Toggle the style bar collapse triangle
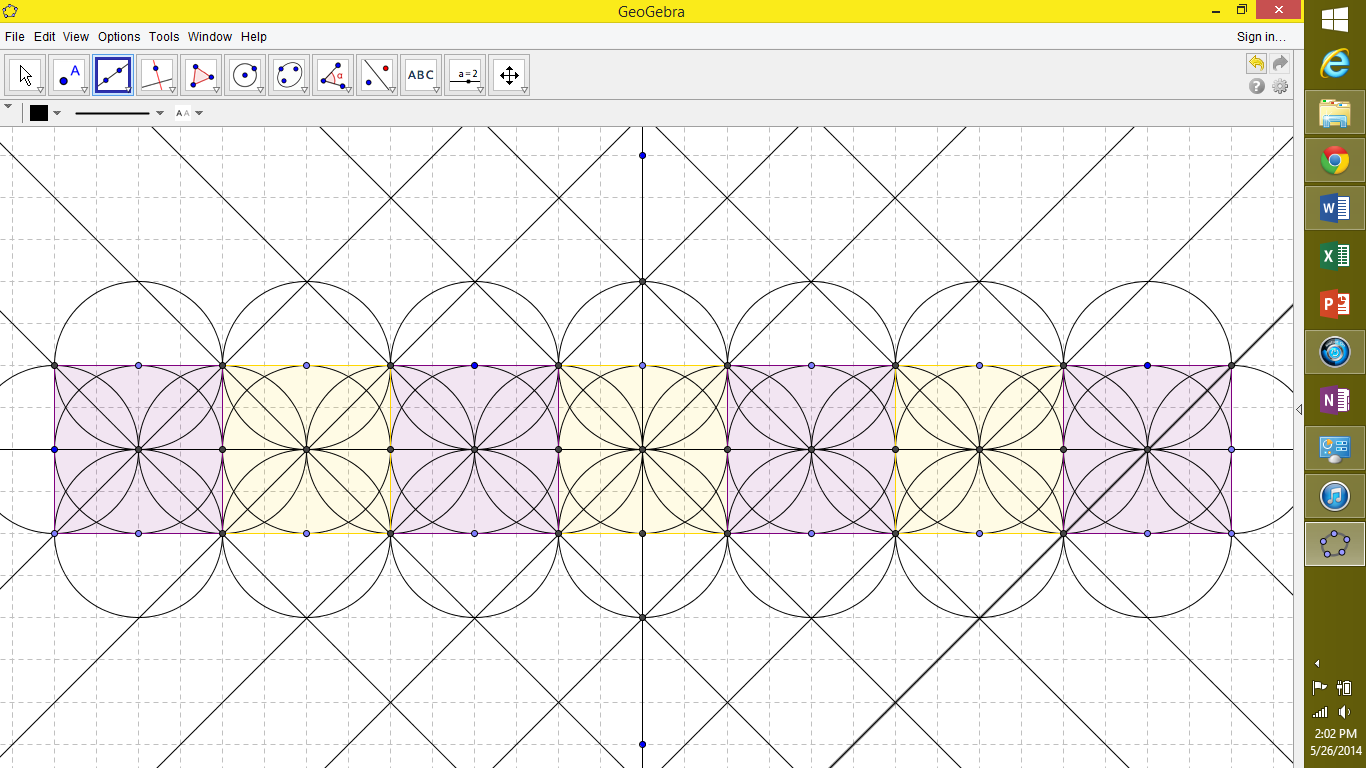This screenshot has width=1366, height=768. tap(8, 106)
